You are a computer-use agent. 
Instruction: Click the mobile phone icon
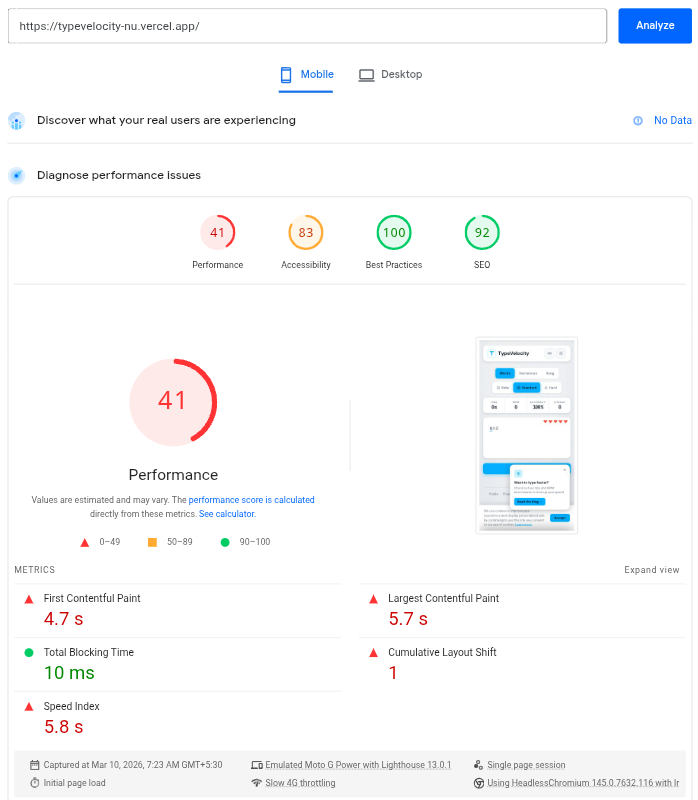(x=286, y=75)
